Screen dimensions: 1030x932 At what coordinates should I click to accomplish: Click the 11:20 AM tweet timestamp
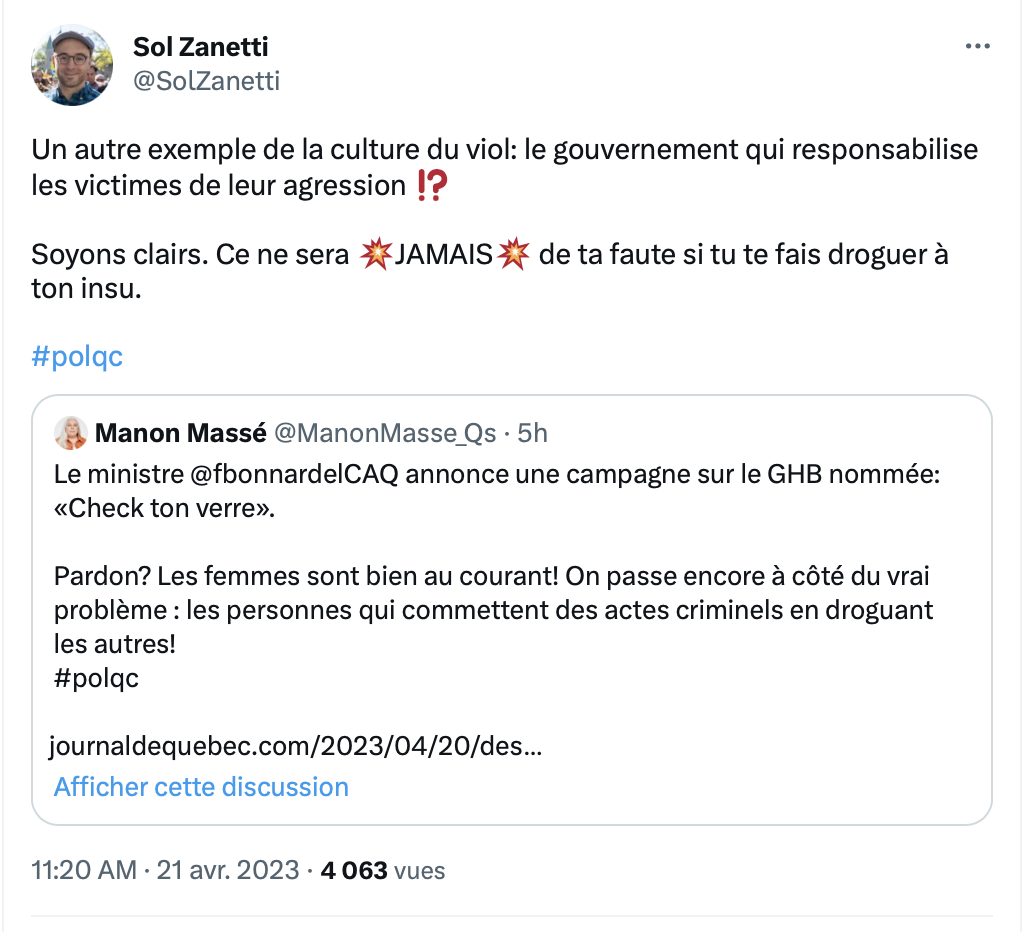[x=84, y=870]
